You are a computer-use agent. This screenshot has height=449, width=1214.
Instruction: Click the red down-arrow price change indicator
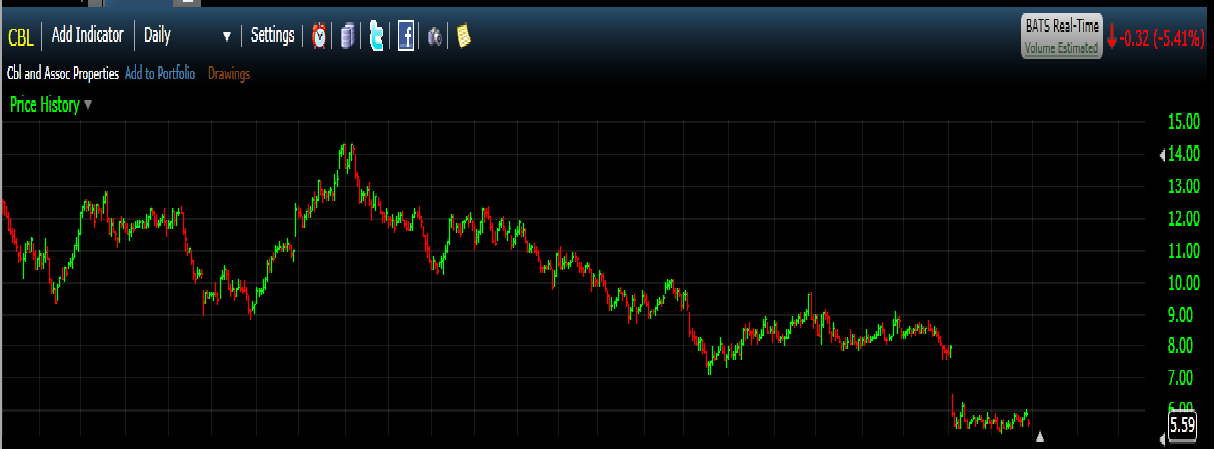1111,38
